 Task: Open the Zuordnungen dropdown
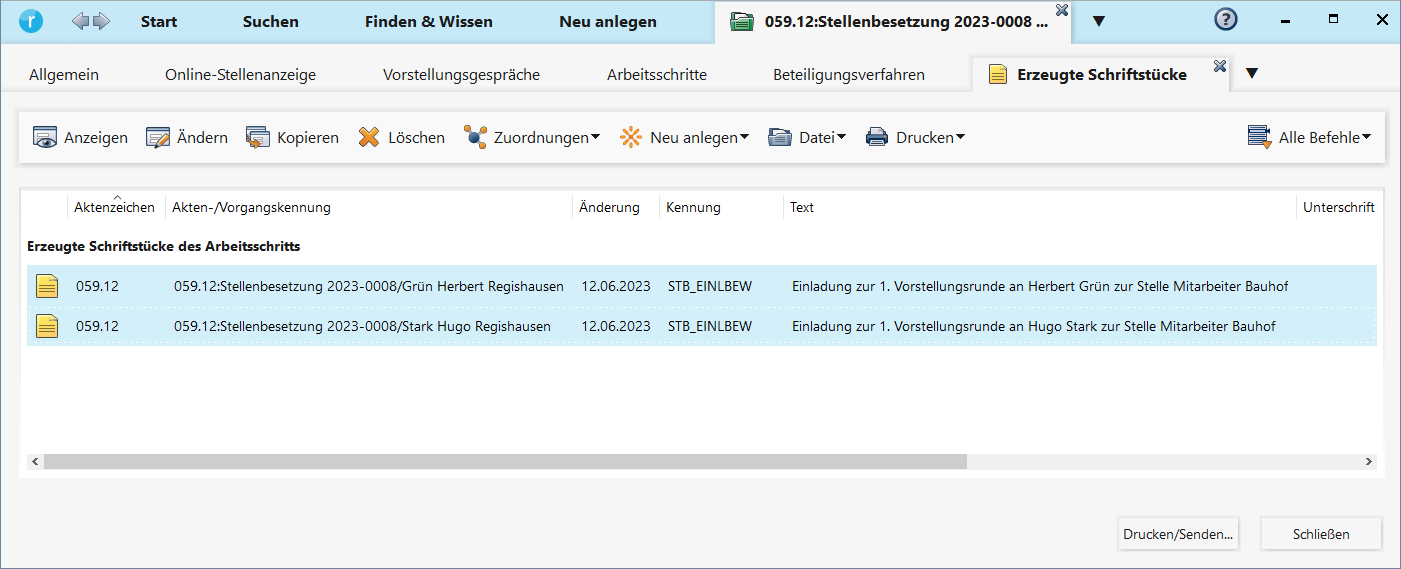pos(532,138)
